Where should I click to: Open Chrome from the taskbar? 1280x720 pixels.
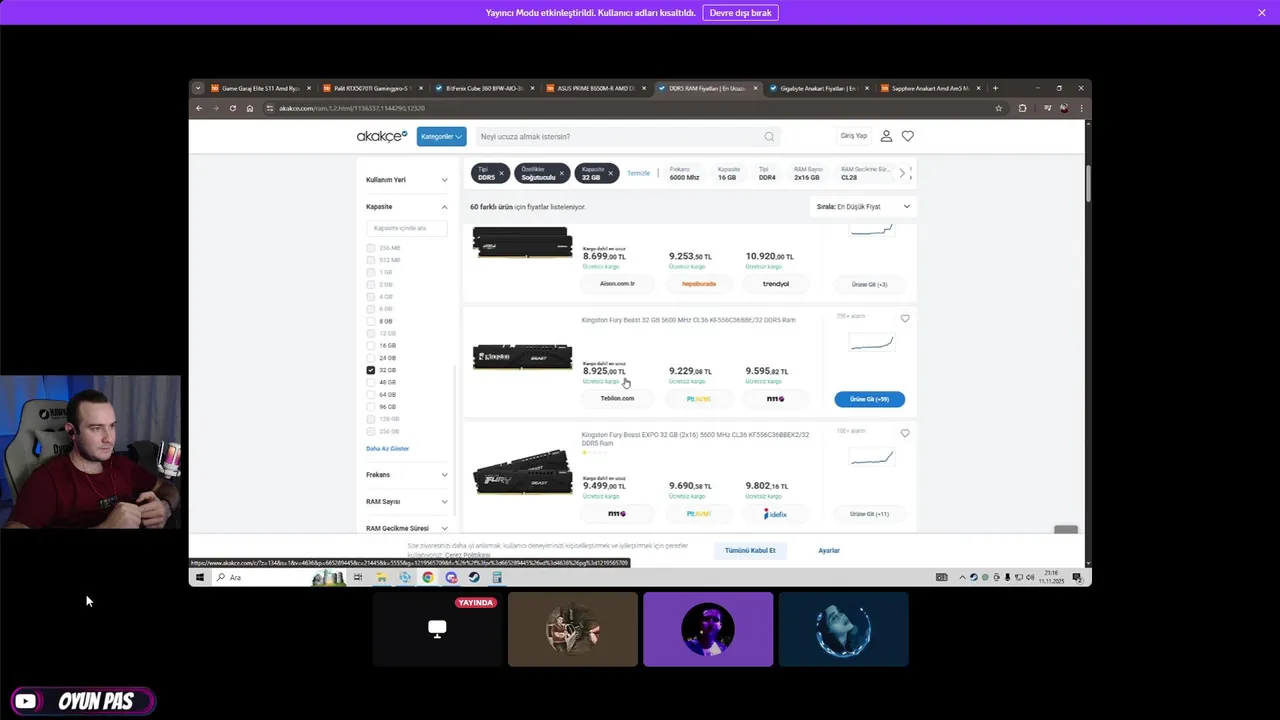pos(428,577)
